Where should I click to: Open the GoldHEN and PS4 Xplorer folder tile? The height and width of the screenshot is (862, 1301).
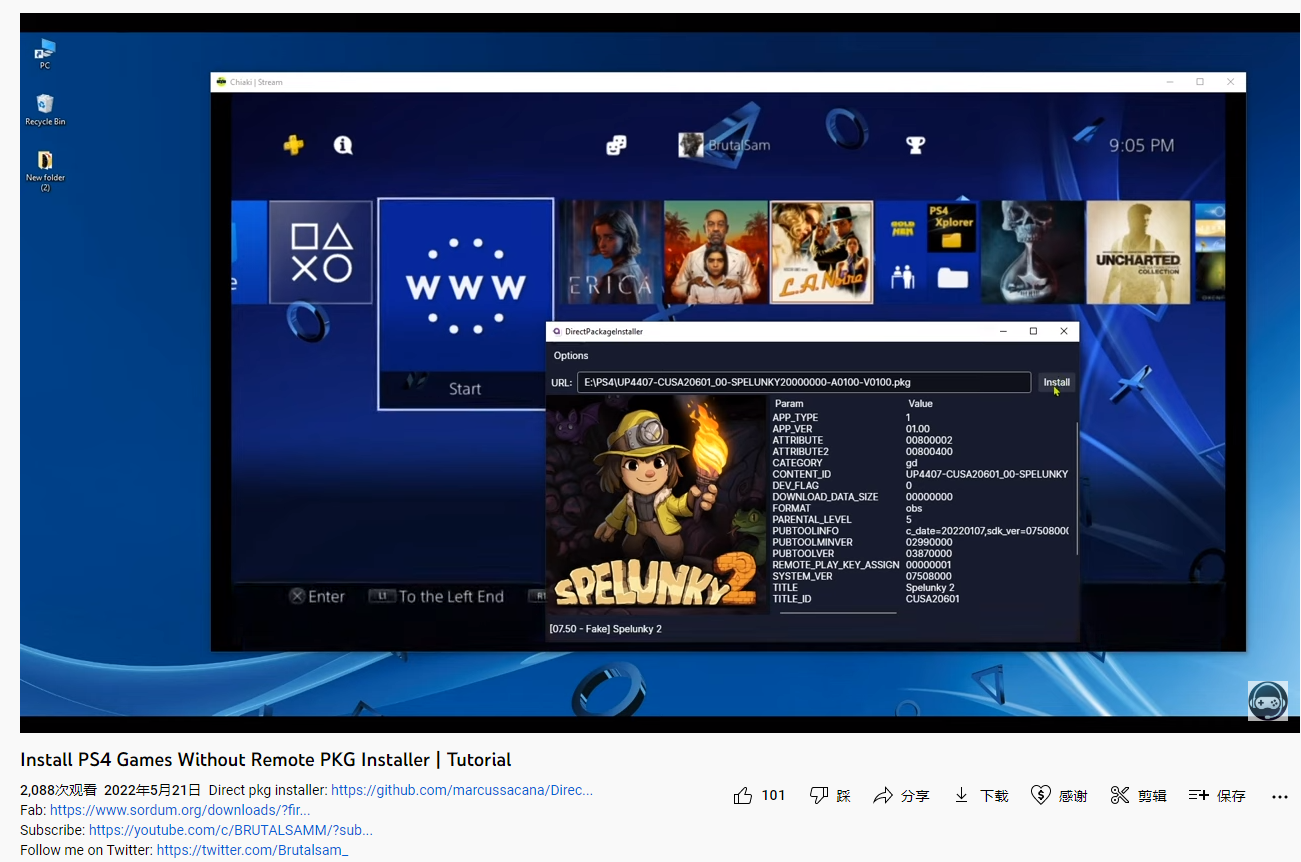point(927,252)
